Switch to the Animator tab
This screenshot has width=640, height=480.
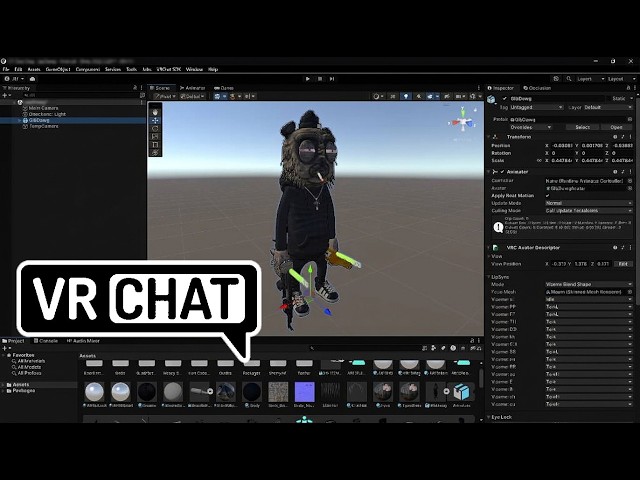tap(193, 88)
